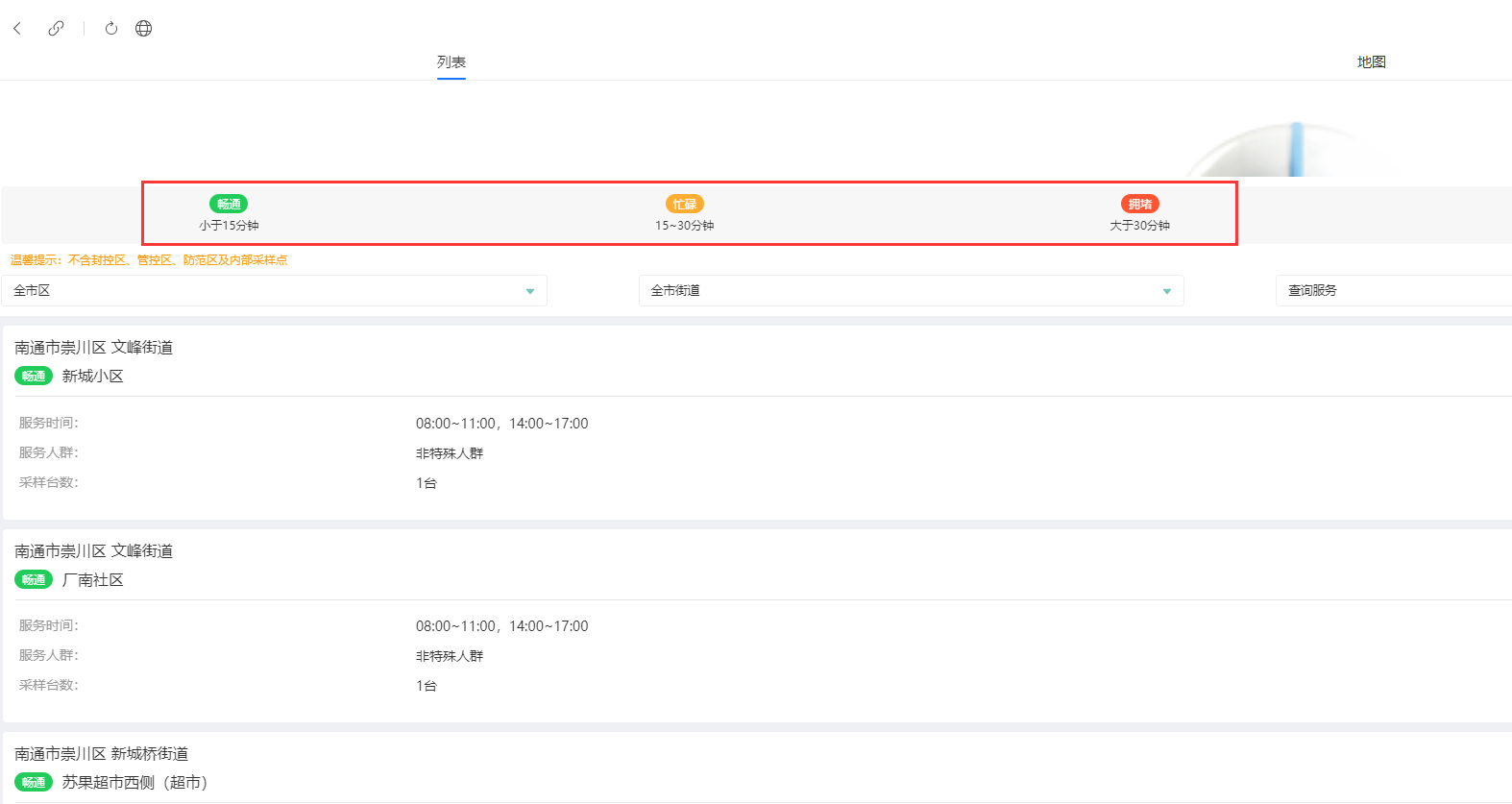Click the green 畅通 legend badge above 小于15分钟

tap(229, 204)
